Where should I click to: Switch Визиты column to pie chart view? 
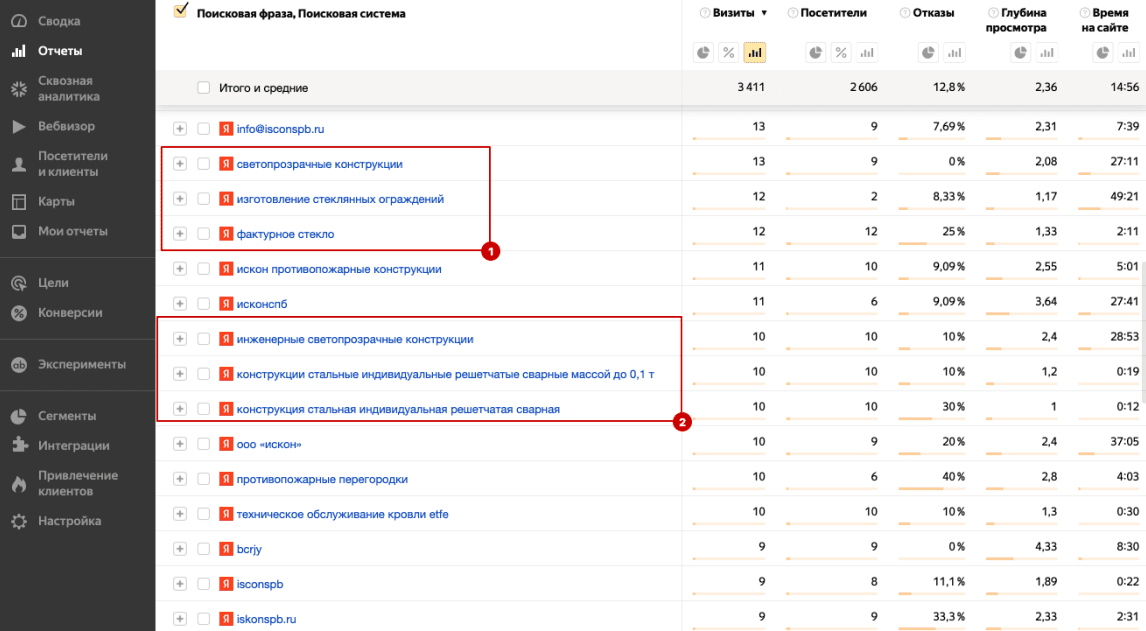pyautogui.click(x=703, y=53)
